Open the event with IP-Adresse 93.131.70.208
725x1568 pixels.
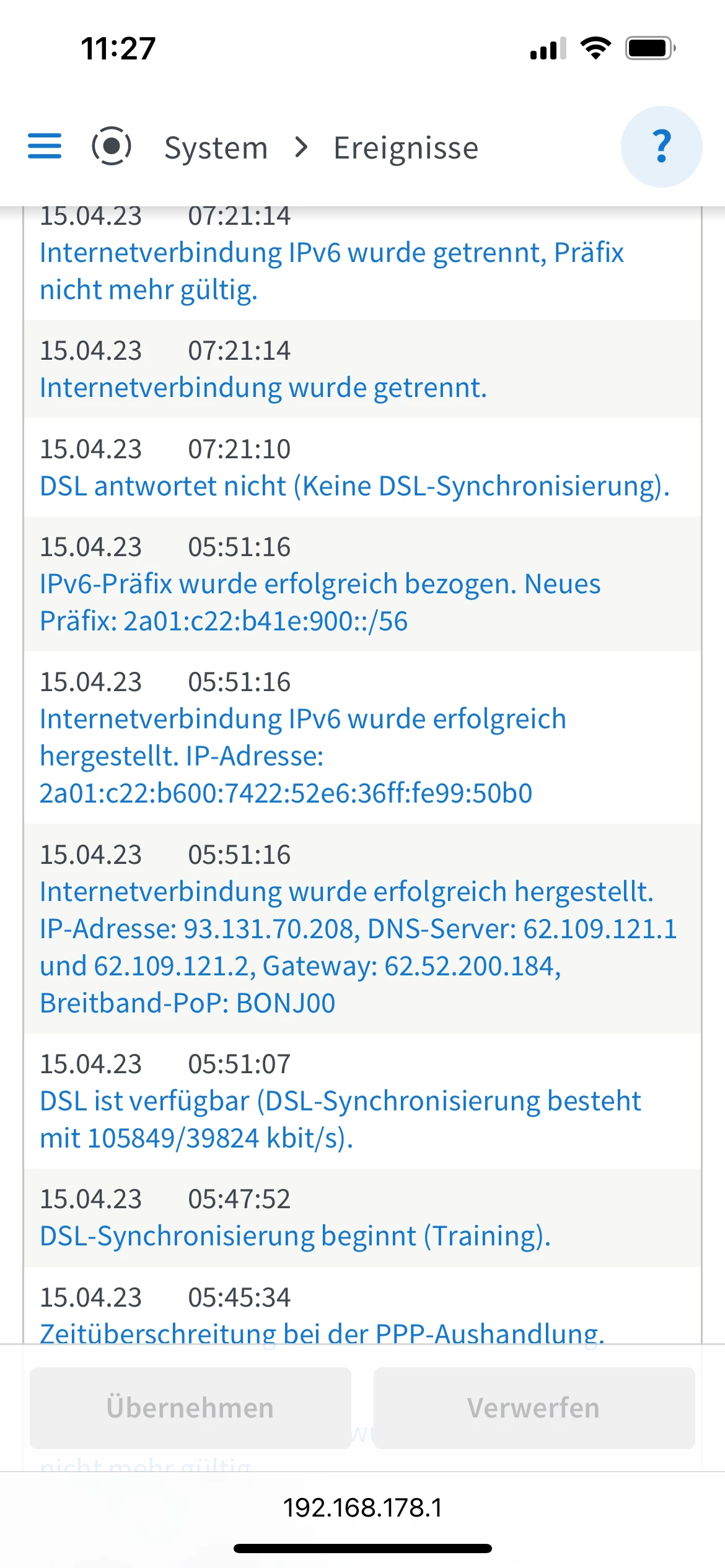coord(358,947)
